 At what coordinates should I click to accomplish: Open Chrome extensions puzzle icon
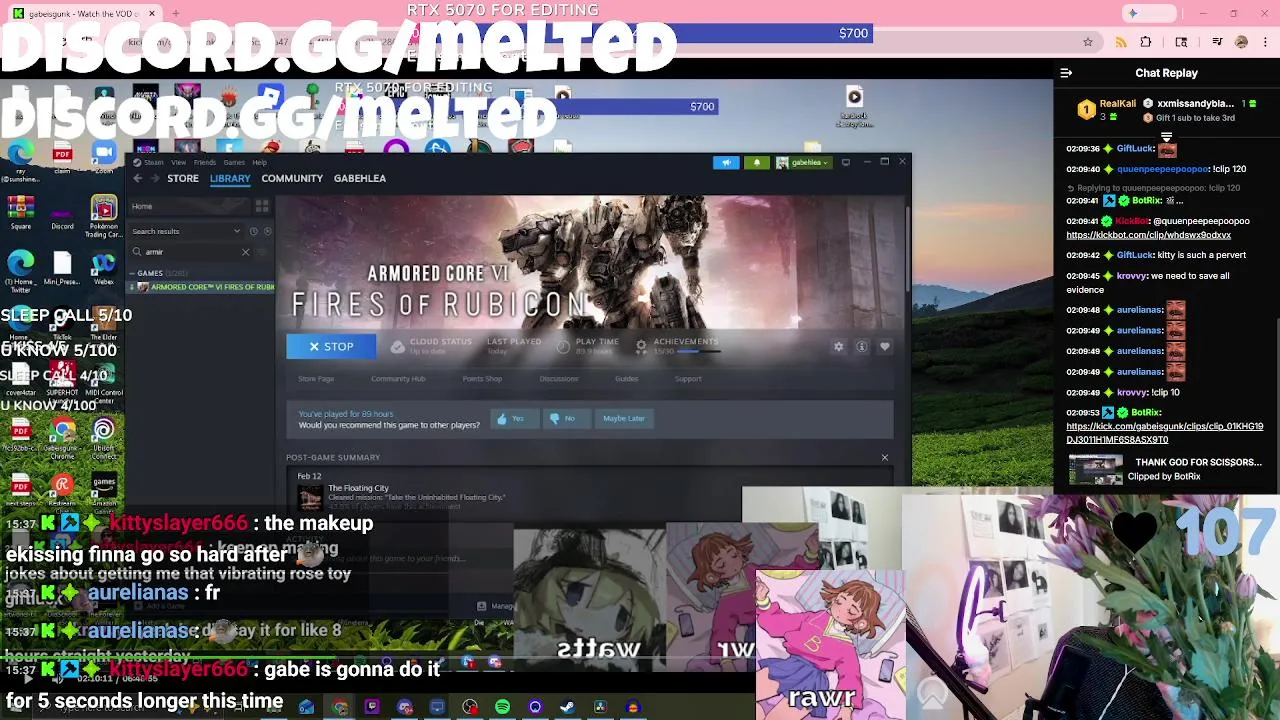pyautogui.click(x=1146, y=42)
